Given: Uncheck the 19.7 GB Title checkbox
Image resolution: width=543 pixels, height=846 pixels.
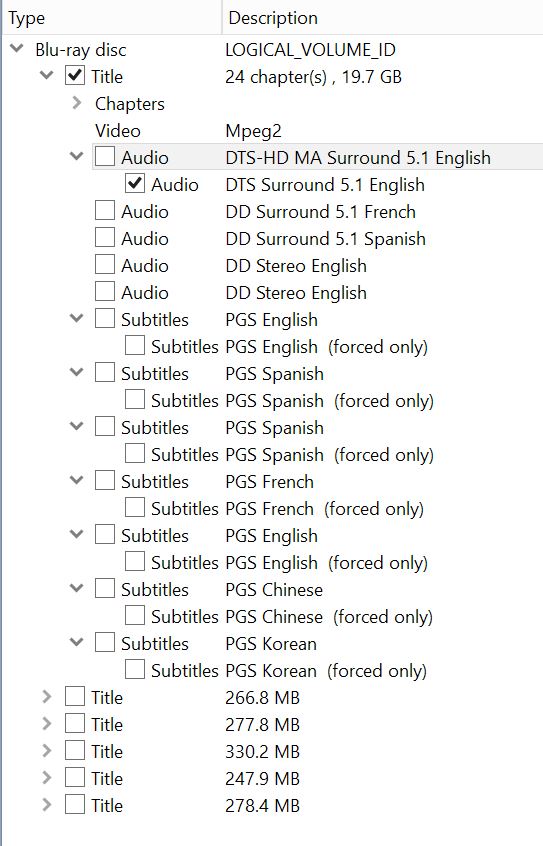Looking at the screenshot, I should [74, 76].
